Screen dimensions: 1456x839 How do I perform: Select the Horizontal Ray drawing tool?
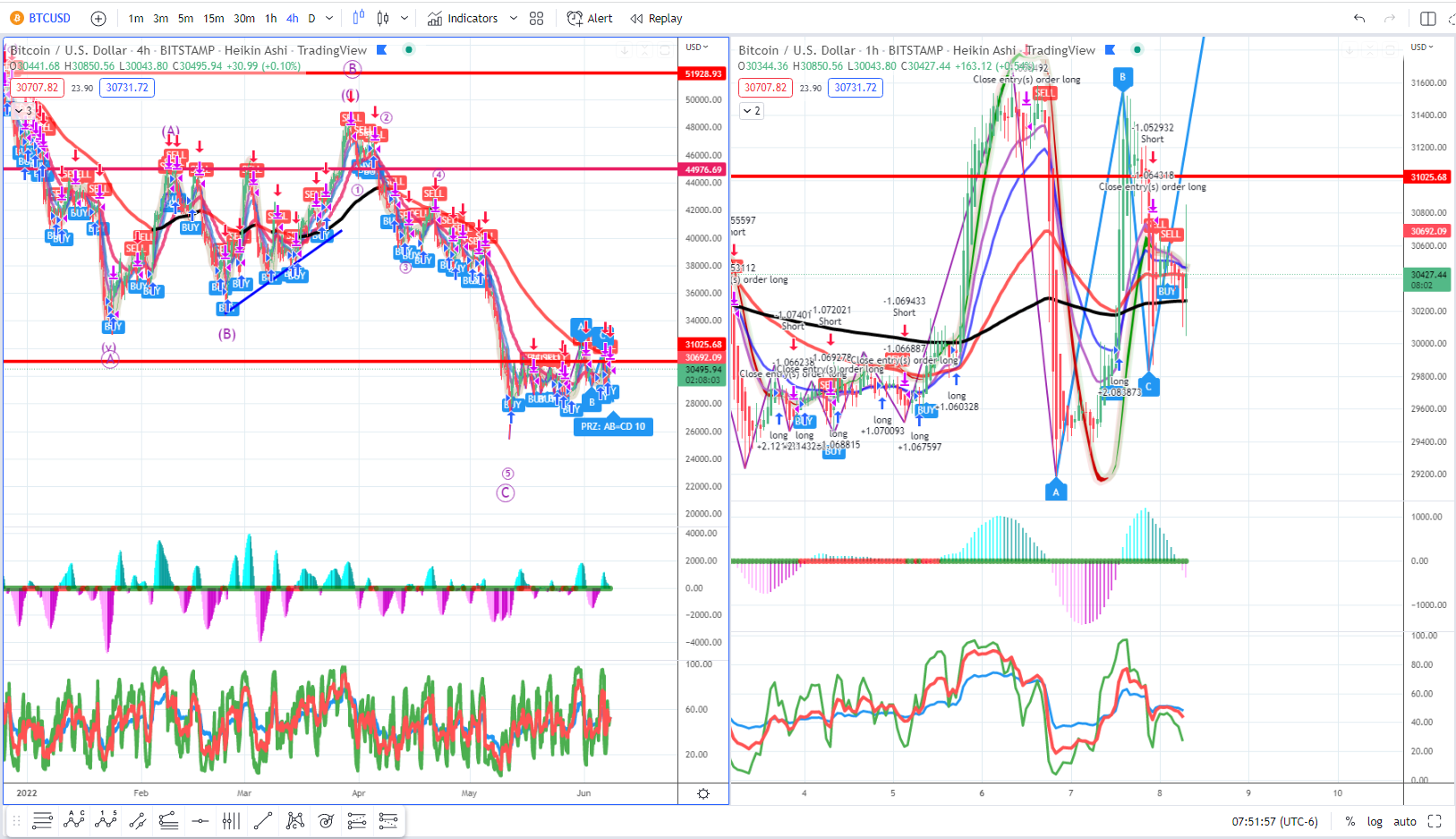[x=42, y=820]
